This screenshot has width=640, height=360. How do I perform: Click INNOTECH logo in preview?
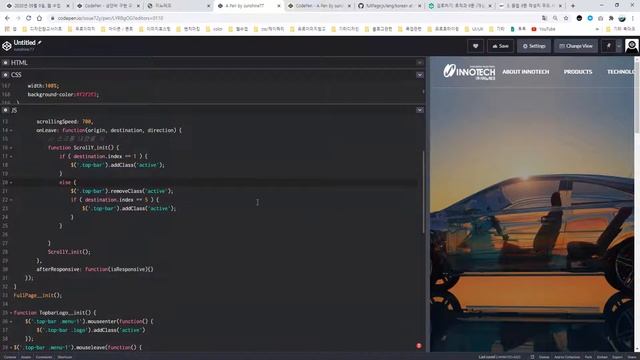[x=469, y=72]
